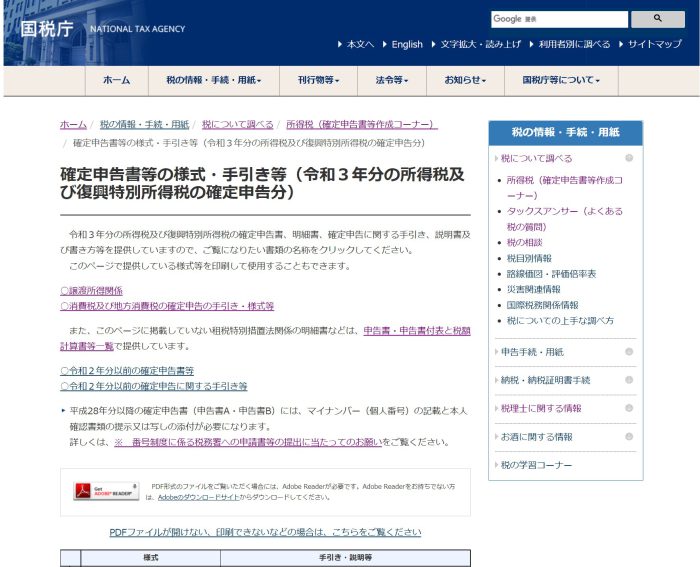The width and height of the screenshot is (700, 567).
Task: Open 税の学習コーナー sidebar item
Action: point(536,465)
